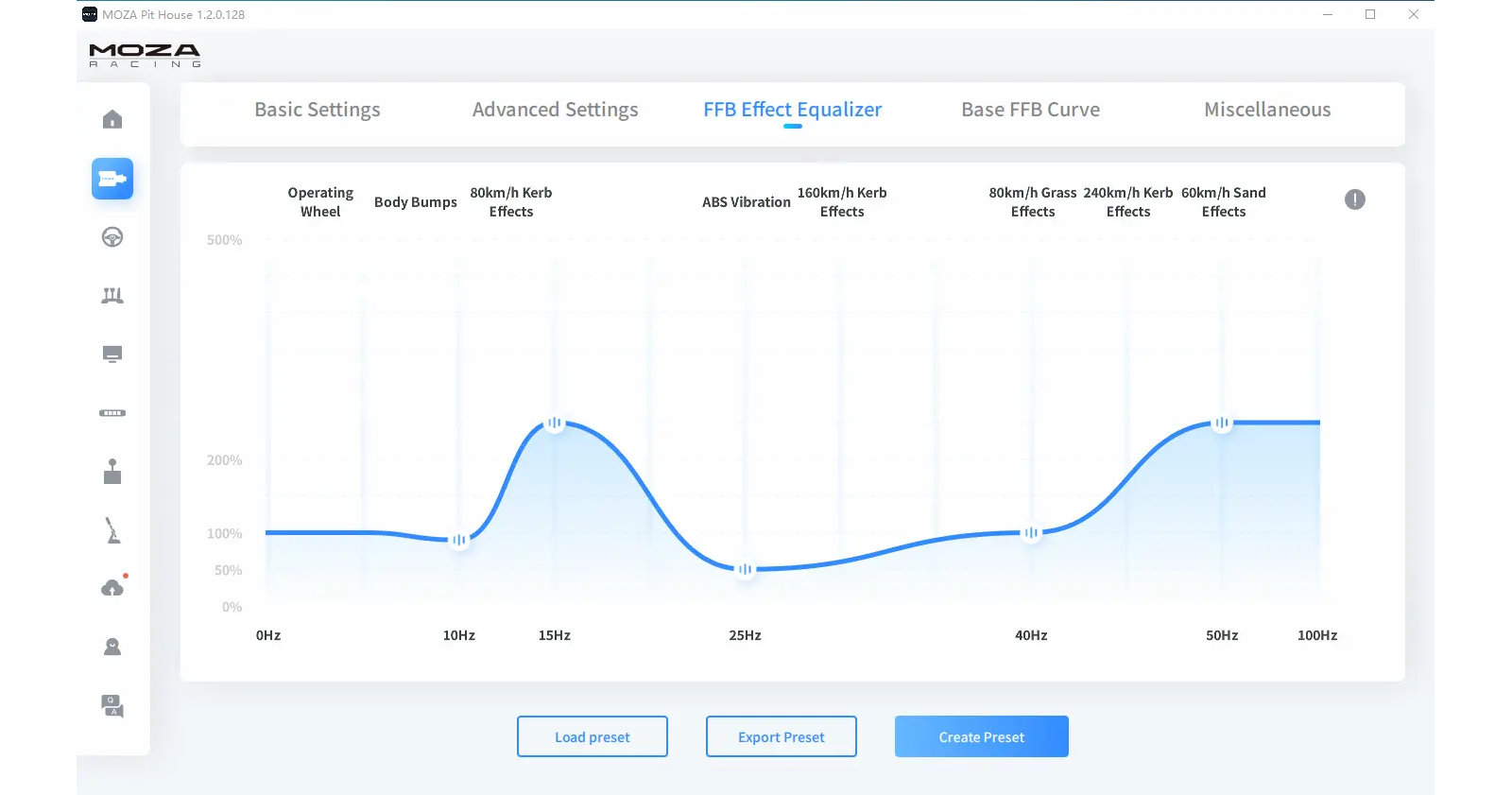The height and width of the screenshot is (795, 1512).
Task: Open the shifter joystick icon
Action: tap(112, 472)
